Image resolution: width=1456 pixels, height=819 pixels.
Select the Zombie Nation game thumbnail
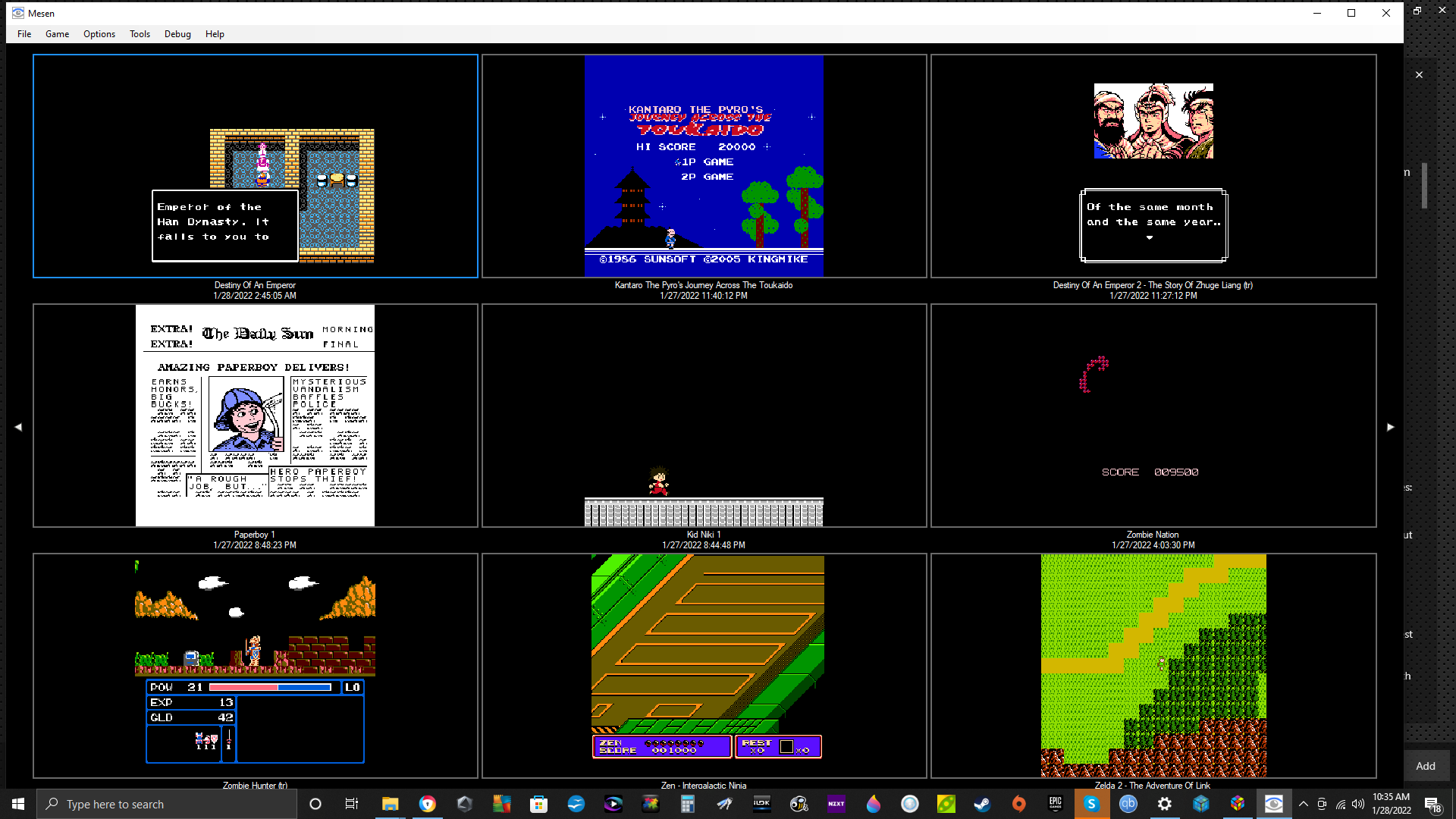point(1153,416)
